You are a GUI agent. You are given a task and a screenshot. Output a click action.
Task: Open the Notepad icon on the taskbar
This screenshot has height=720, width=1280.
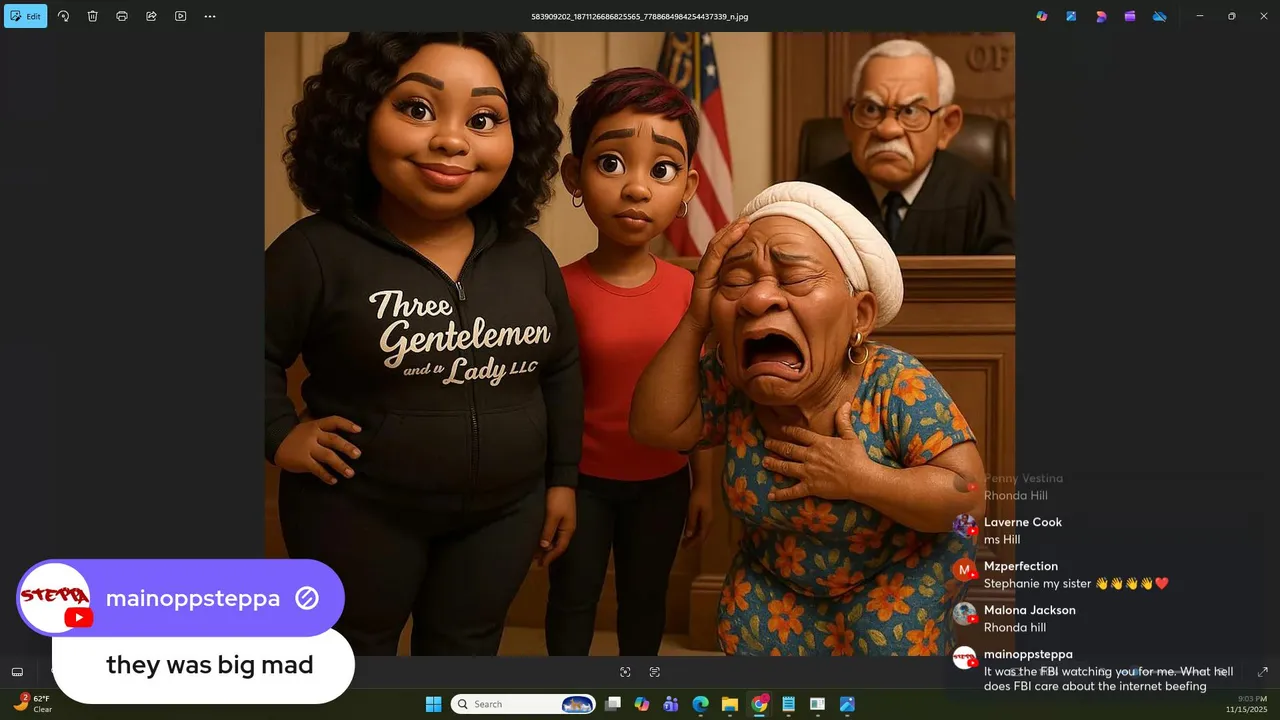coord(789,704)
